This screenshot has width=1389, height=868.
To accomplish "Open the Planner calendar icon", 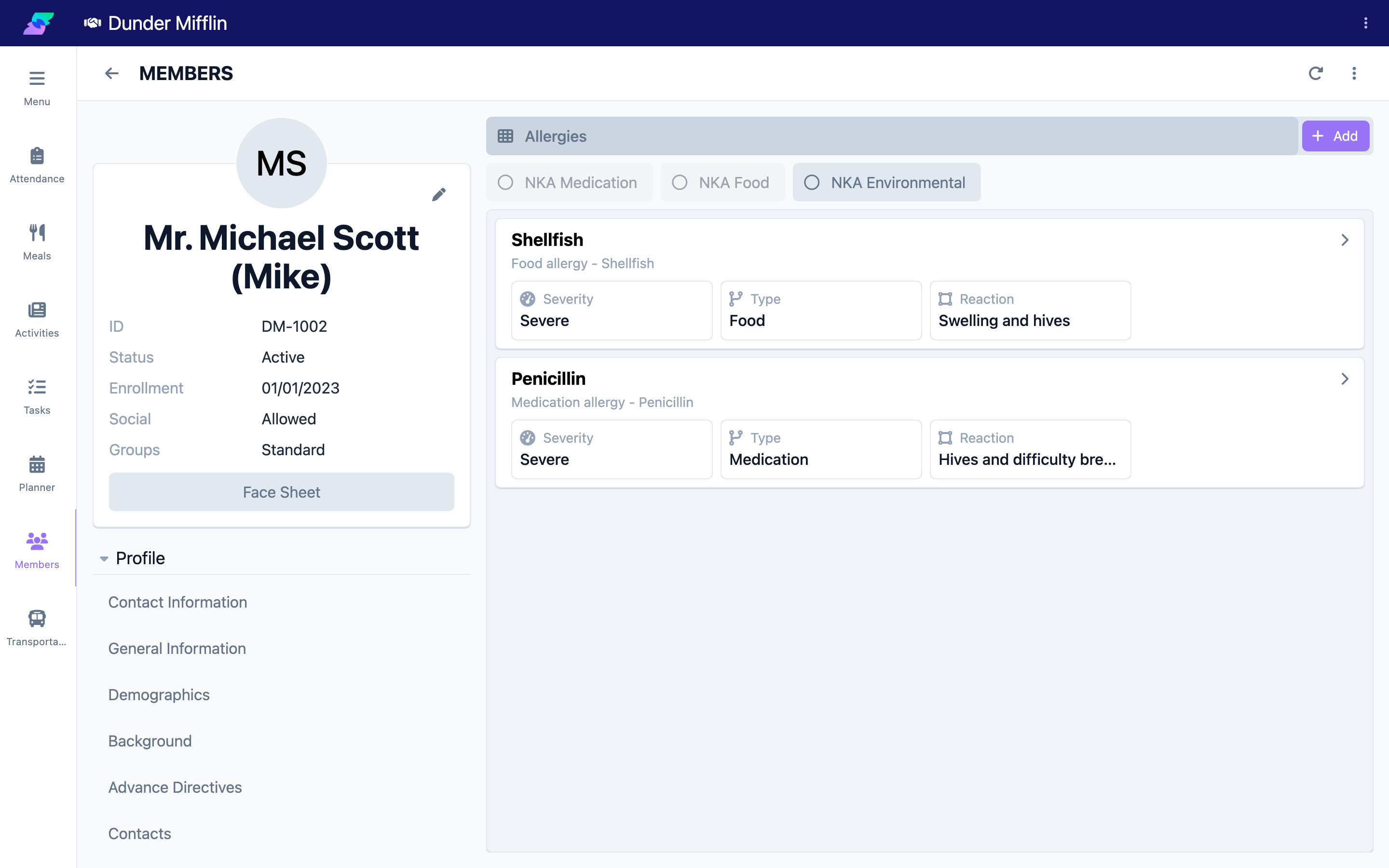I will 37,464.
